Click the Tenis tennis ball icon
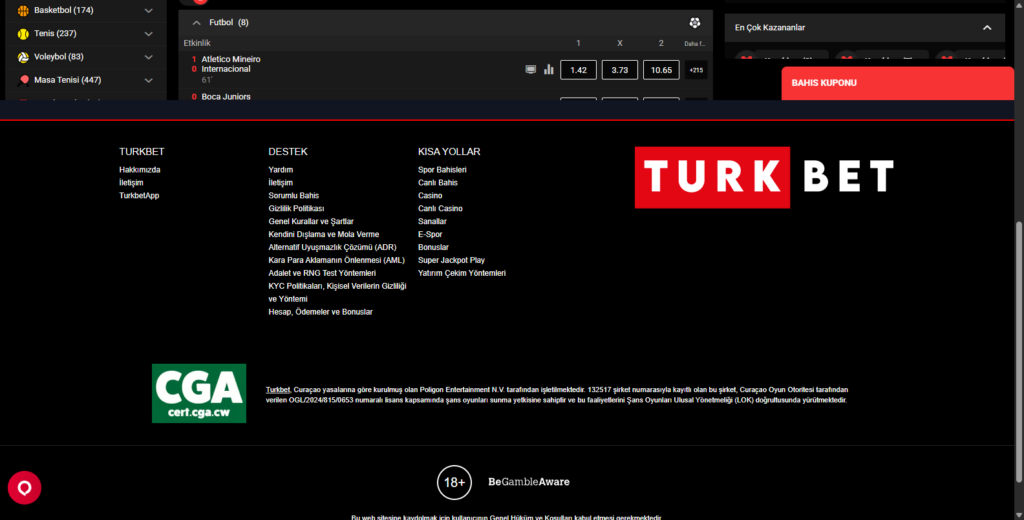 coord(24,34)
